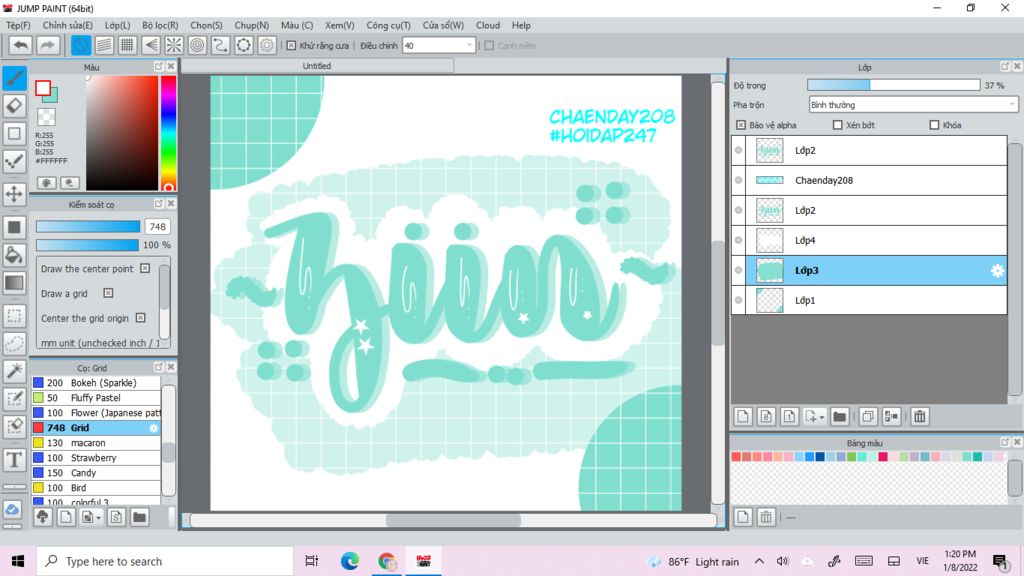
Task: Expand add-brush options dropdown arrow
Action: pyautogui.click(x=99, y=518)
